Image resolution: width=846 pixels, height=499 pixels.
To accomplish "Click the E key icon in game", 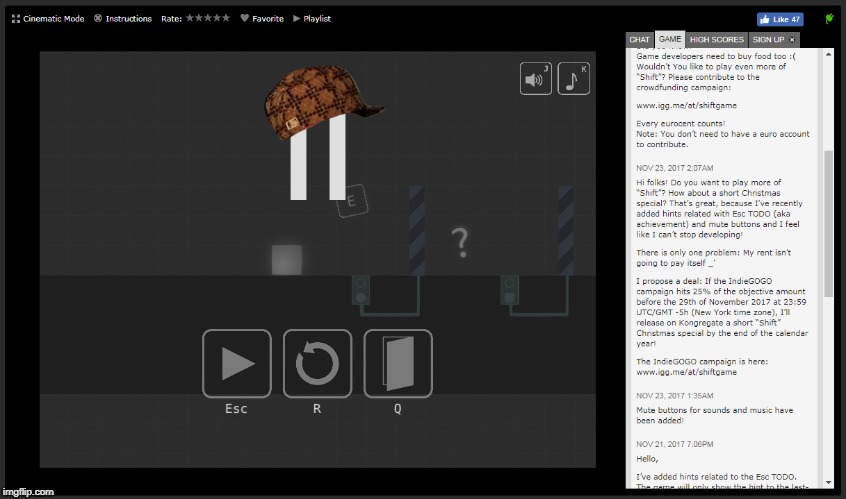I will click(352, 202).
